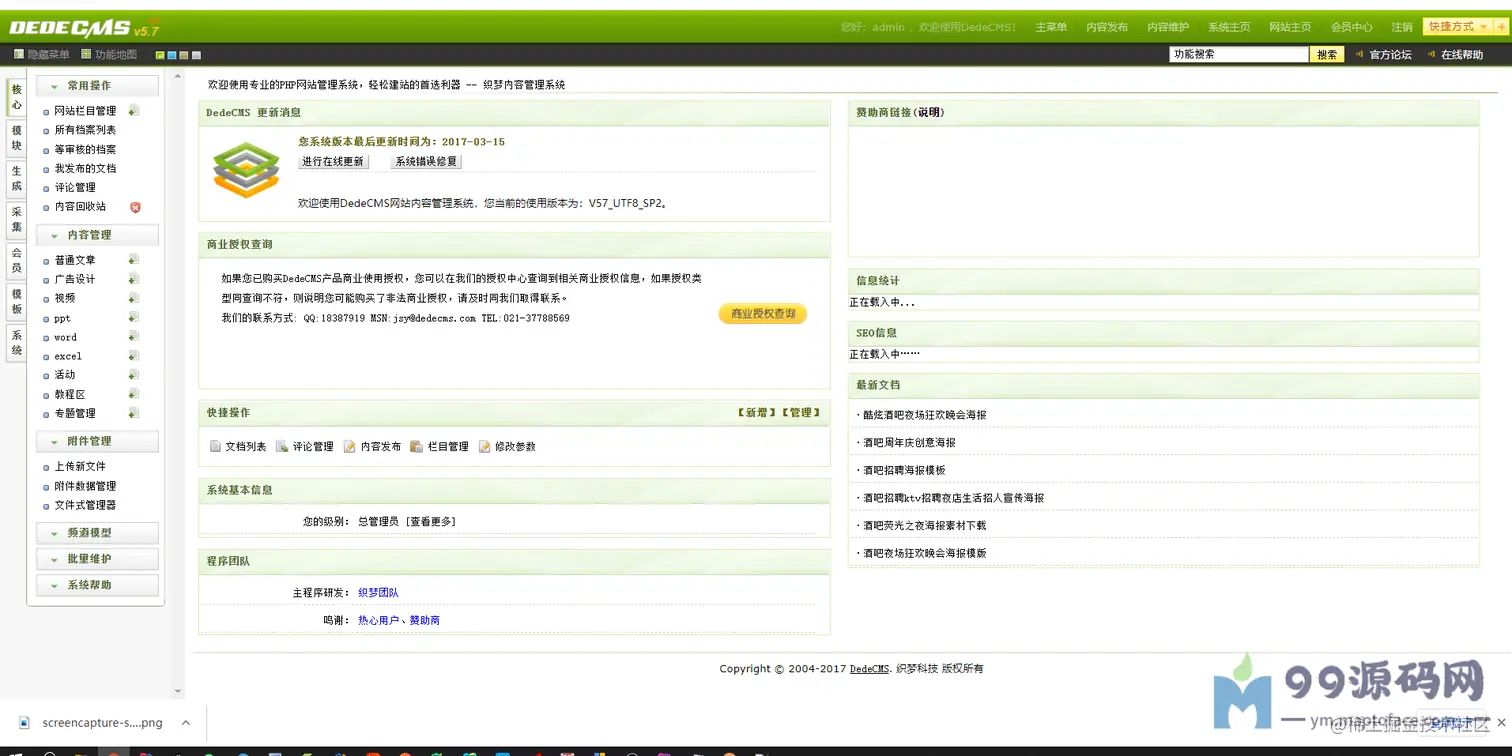This screenshot has height=756, width=1512.
Task: Open 会员中心 in top navigation
Action: 1351,28
